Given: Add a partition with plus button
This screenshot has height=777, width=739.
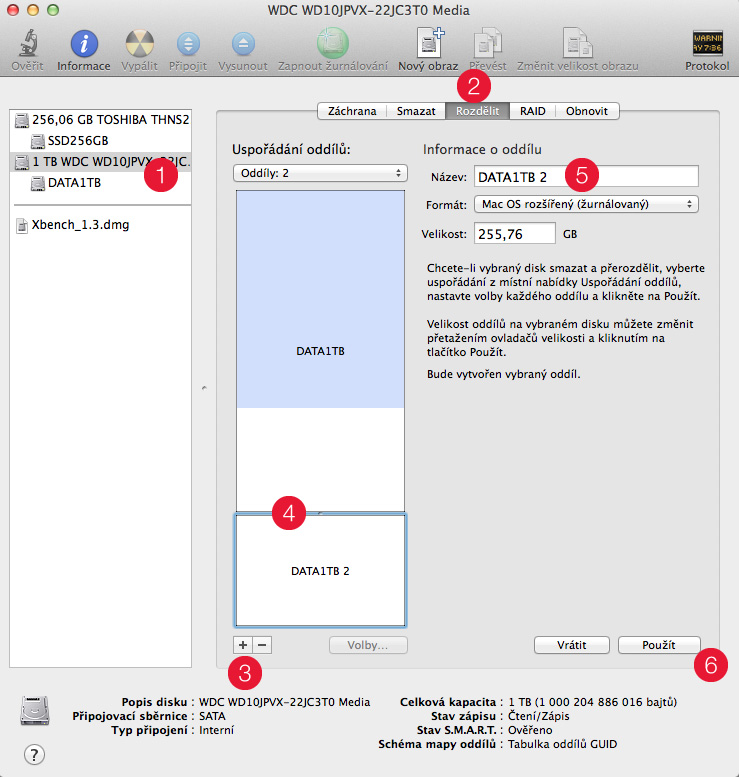Looking at the screenshot, I should tap(243, 645).
